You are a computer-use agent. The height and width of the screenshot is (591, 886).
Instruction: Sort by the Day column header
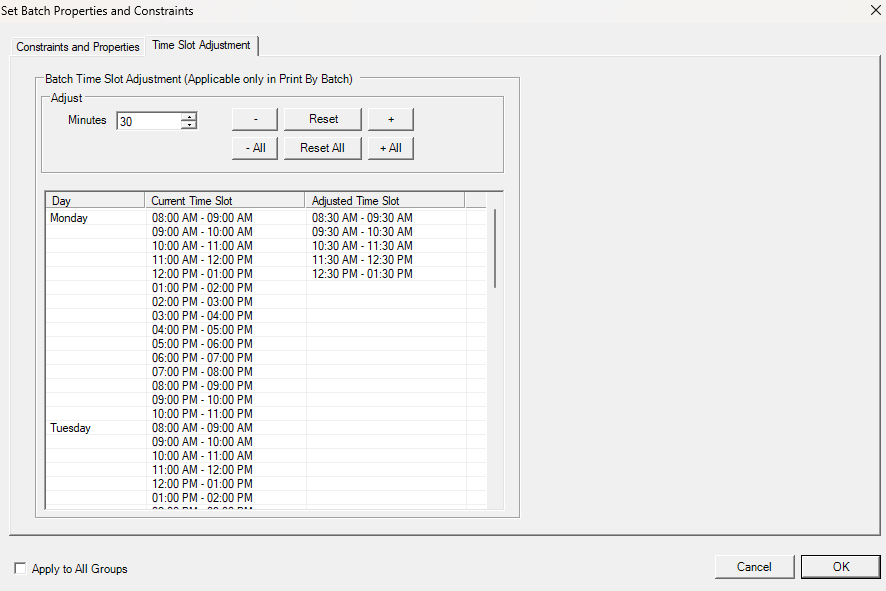95,201
